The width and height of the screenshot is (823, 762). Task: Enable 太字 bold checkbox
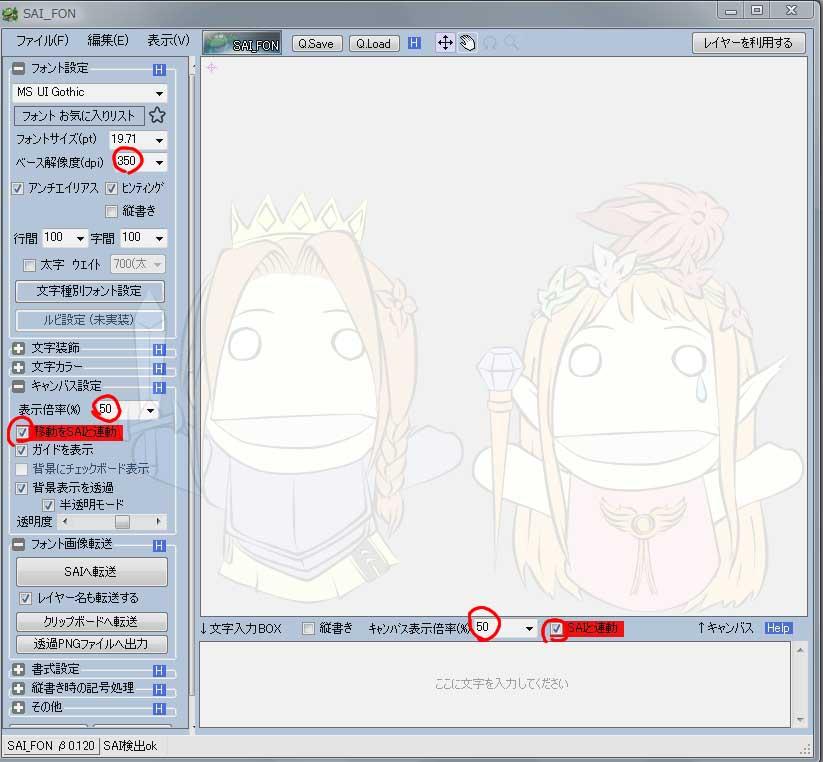(29, 265)
